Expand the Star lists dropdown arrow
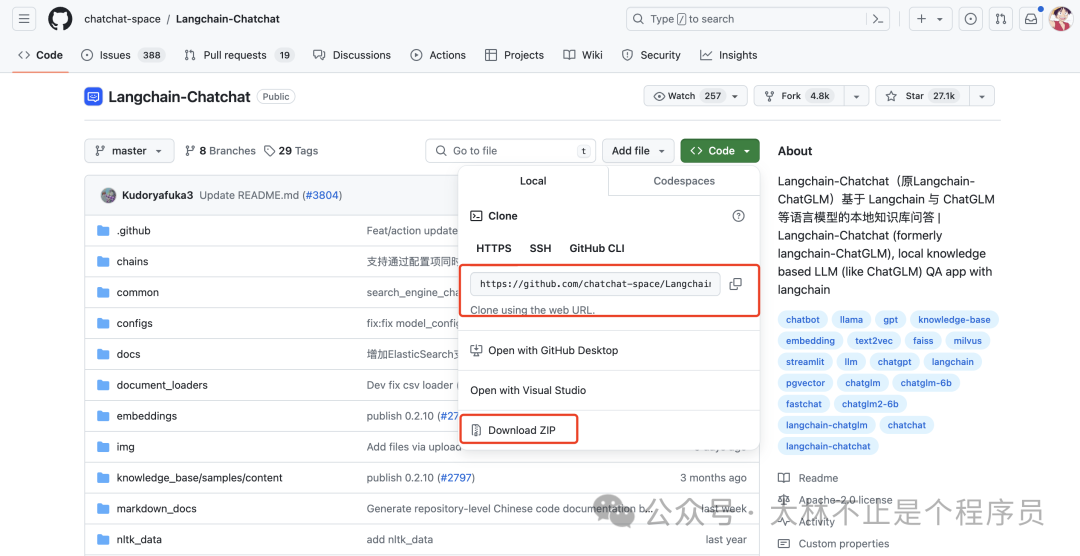Screen dimensions: 1080x556 tap(982, 96)
